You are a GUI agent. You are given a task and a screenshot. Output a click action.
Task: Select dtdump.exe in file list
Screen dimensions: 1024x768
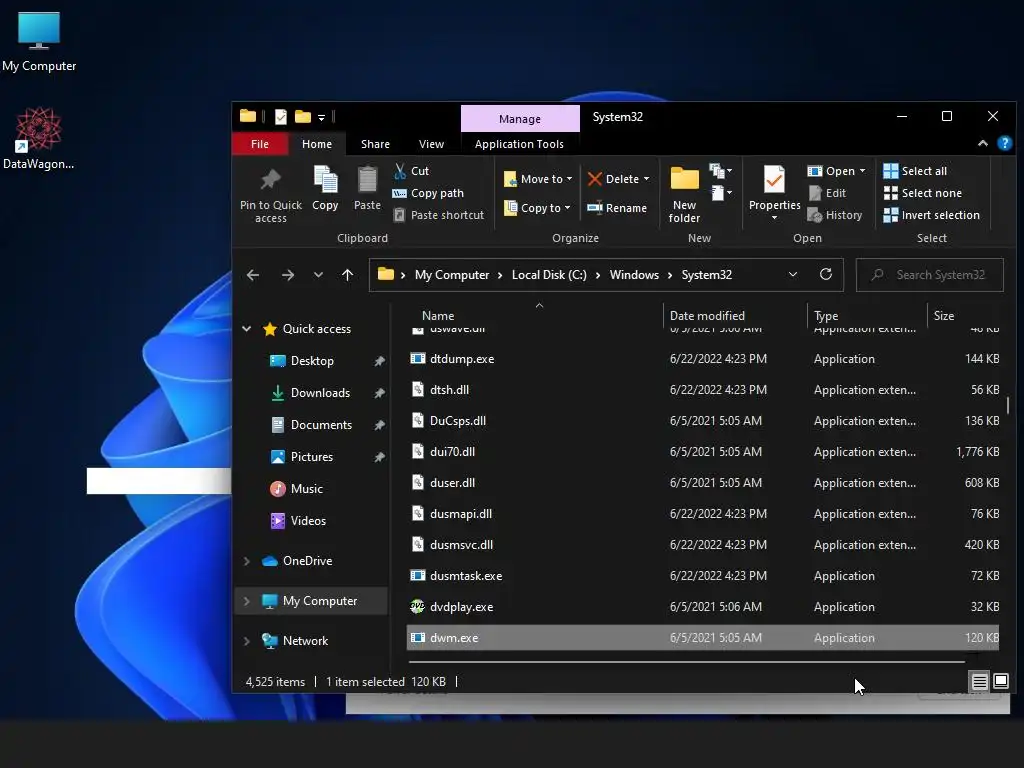click(x=703, y=359)
